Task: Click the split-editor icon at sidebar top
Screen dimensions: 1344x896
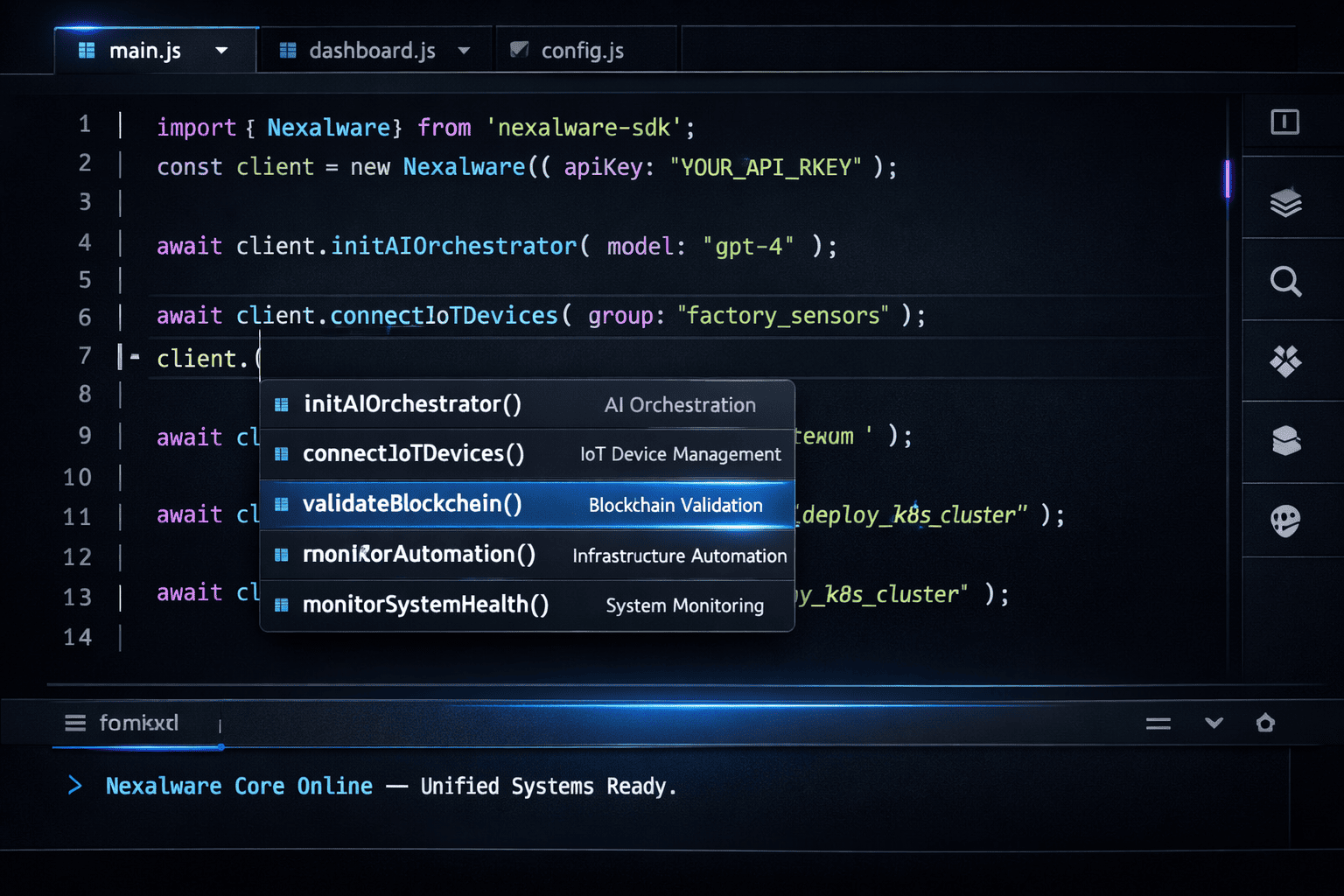Action: [1284, 122]
